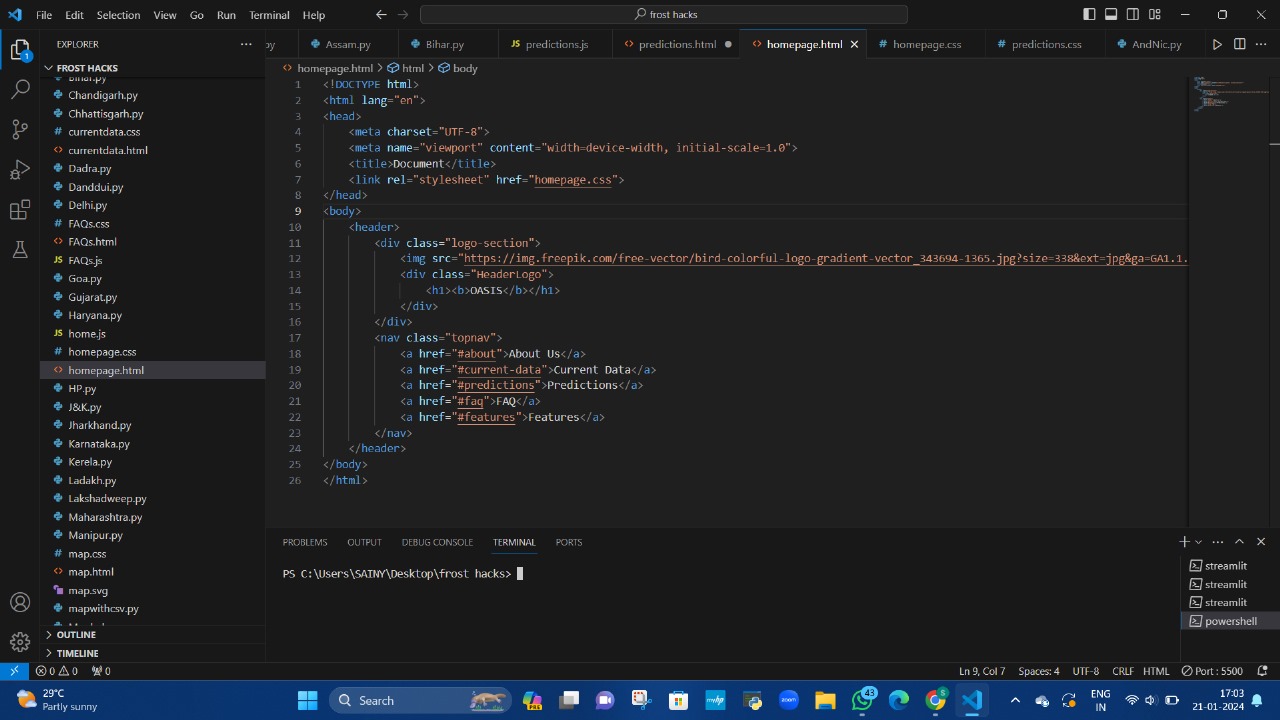Click the html breadcrumb item
Screen dimensions: 1280x720
click(407, 68)
